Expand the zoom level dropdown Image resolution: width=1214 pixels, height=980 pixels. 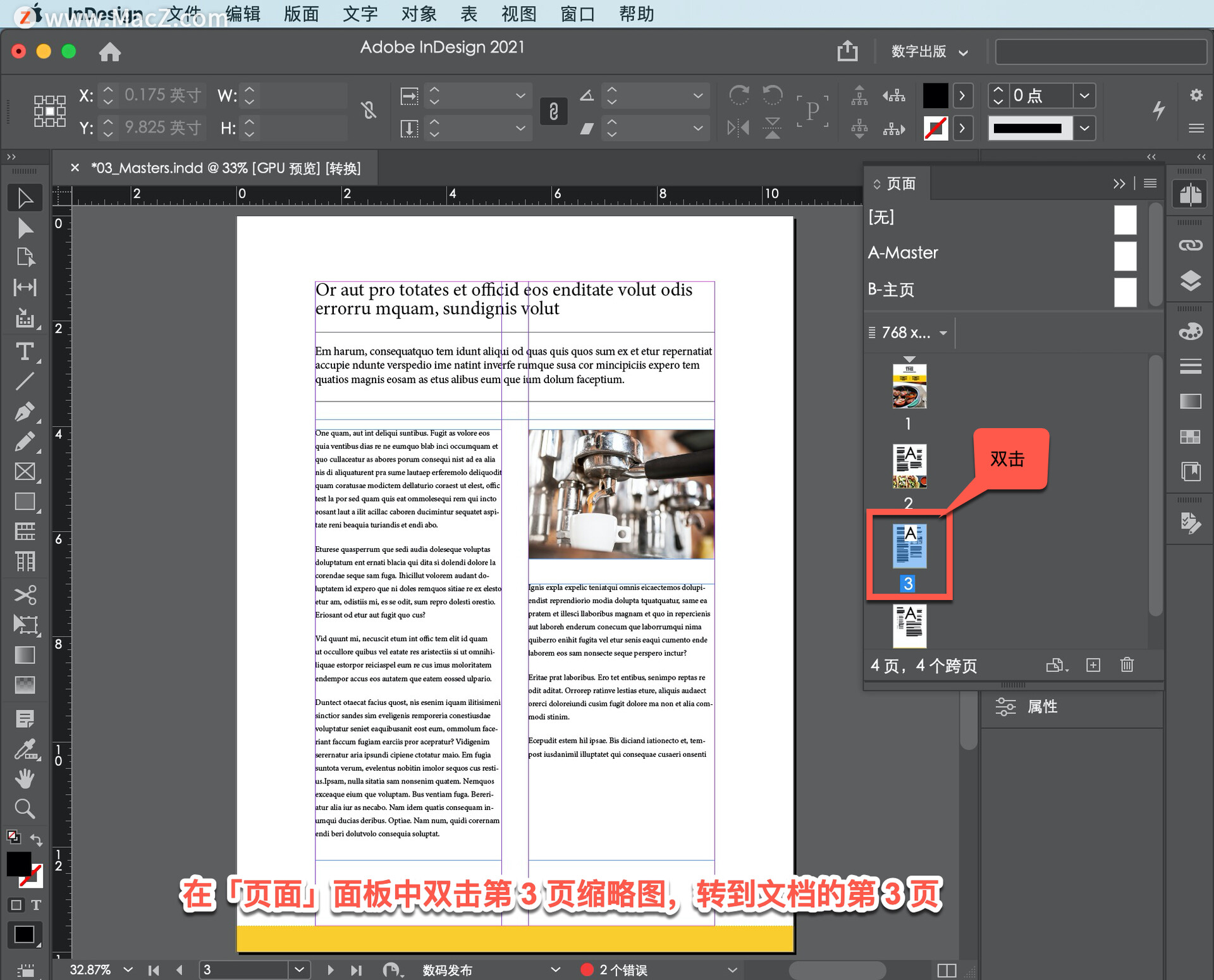(x=128, y=970)
